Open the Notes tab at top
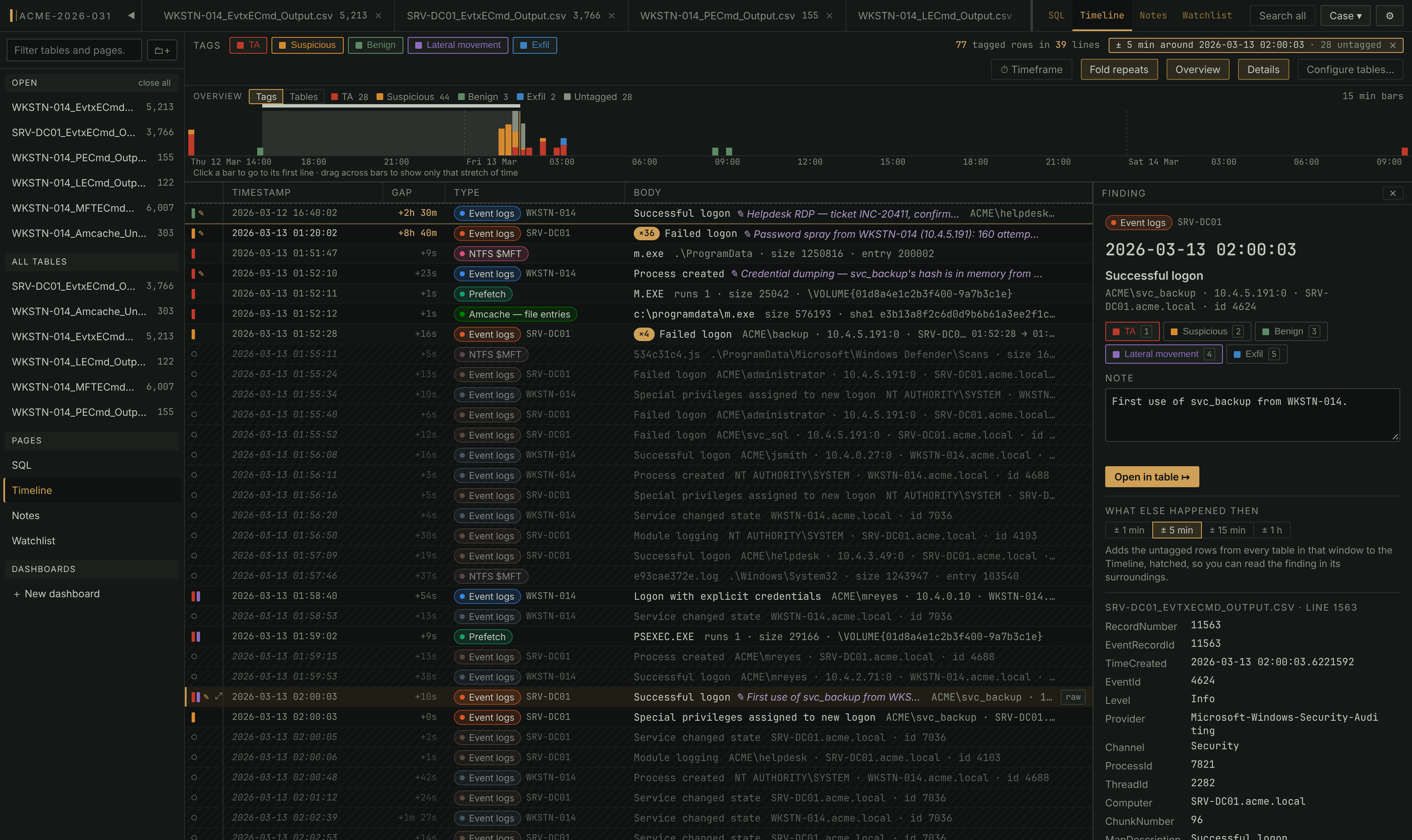Image resolution: width=1412 pixels, height=840 pixels. (1153, 15)
